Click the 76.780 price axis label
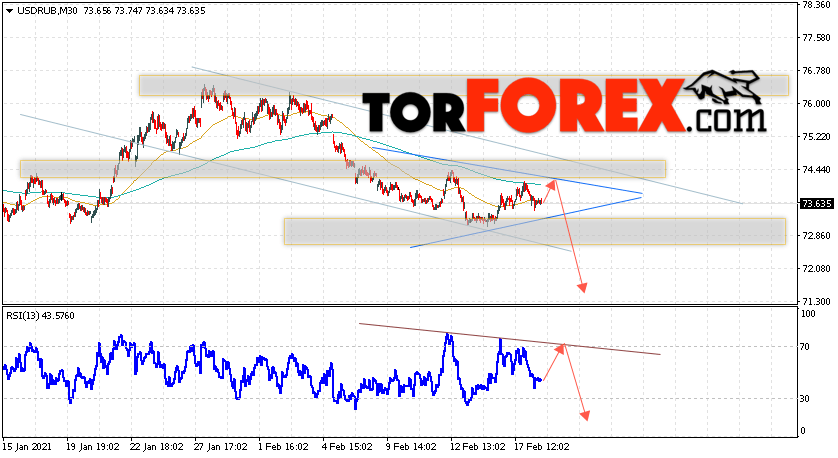This screenshot has height=458, width=838. pyautogui.click(x=816, y=71)
